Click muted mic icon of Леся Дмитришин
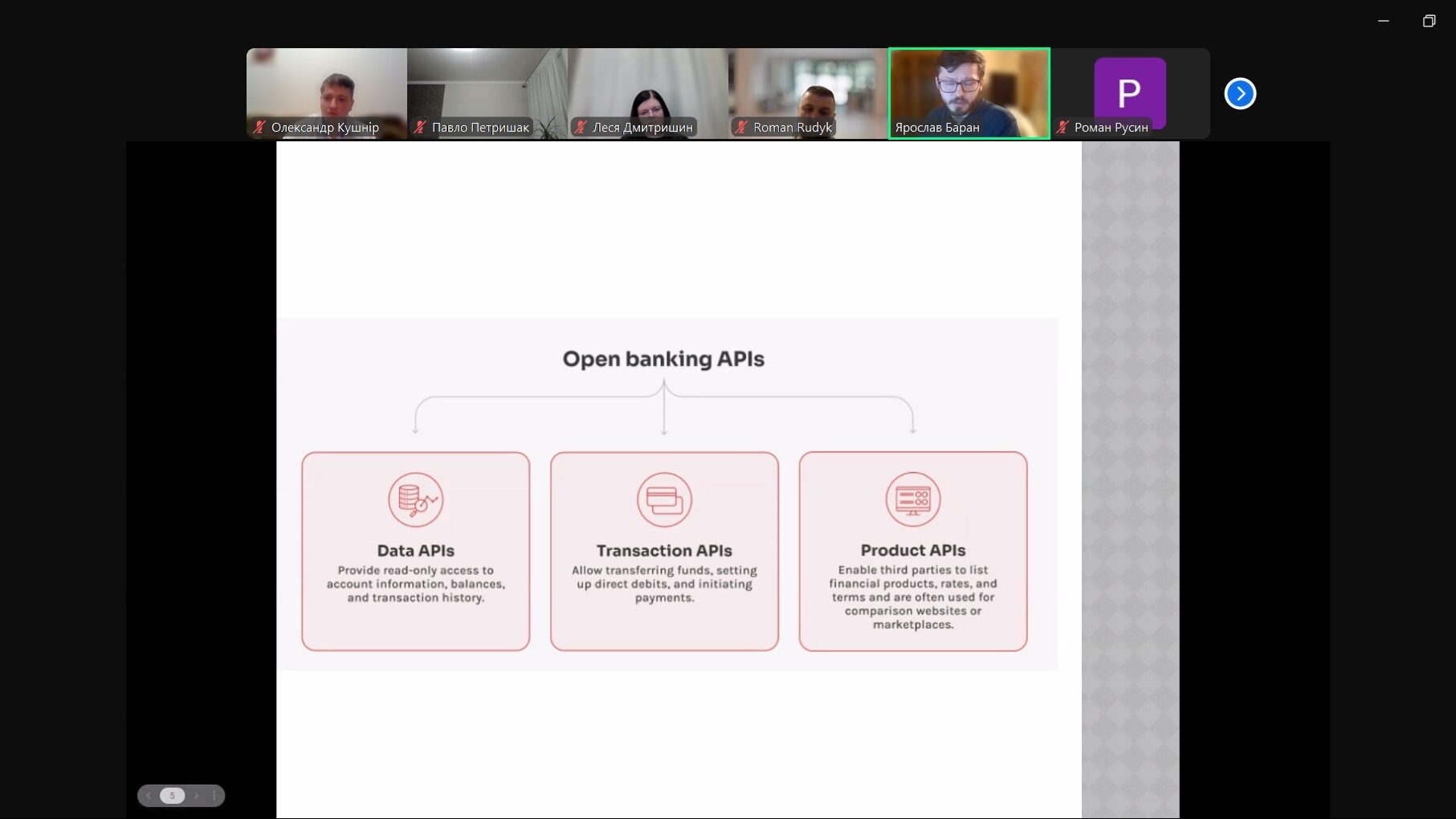 [x=581, y=127]
